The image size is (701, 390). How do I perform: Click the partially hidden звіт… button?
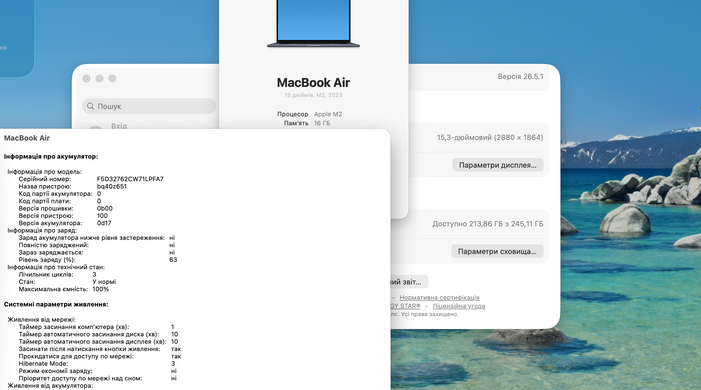pos(409,282)
